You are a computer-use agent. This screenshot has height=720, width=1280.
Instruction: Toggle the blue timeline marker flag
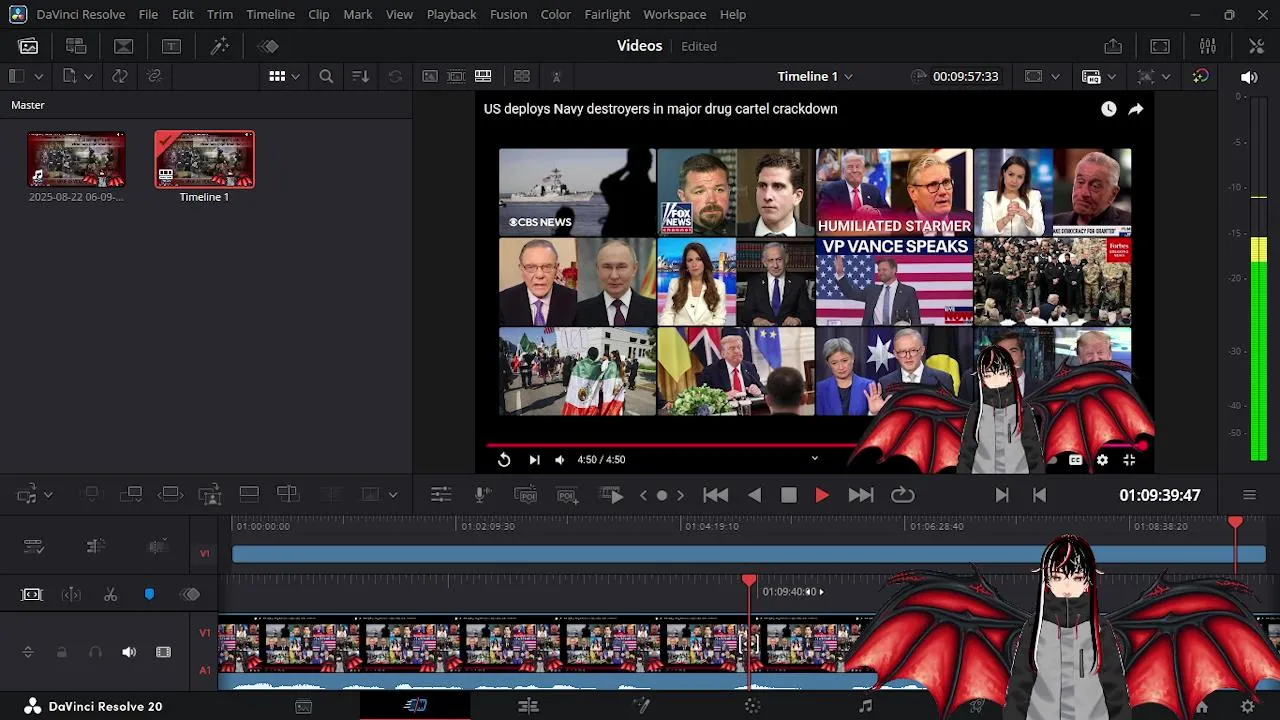click(149, 595)
